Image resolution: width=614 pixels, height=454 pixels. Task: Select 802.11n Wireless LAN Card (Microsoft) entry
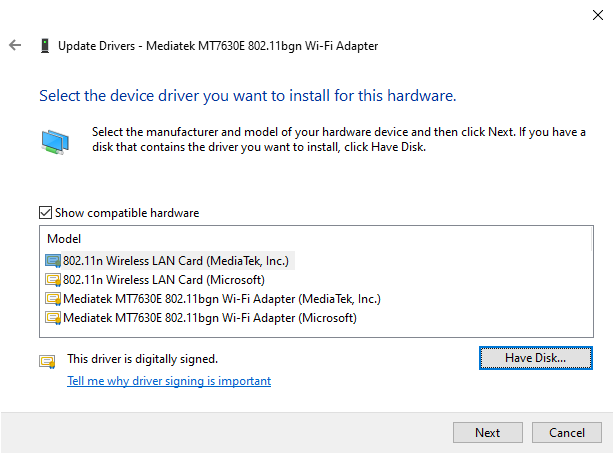(x=164, y=280)
